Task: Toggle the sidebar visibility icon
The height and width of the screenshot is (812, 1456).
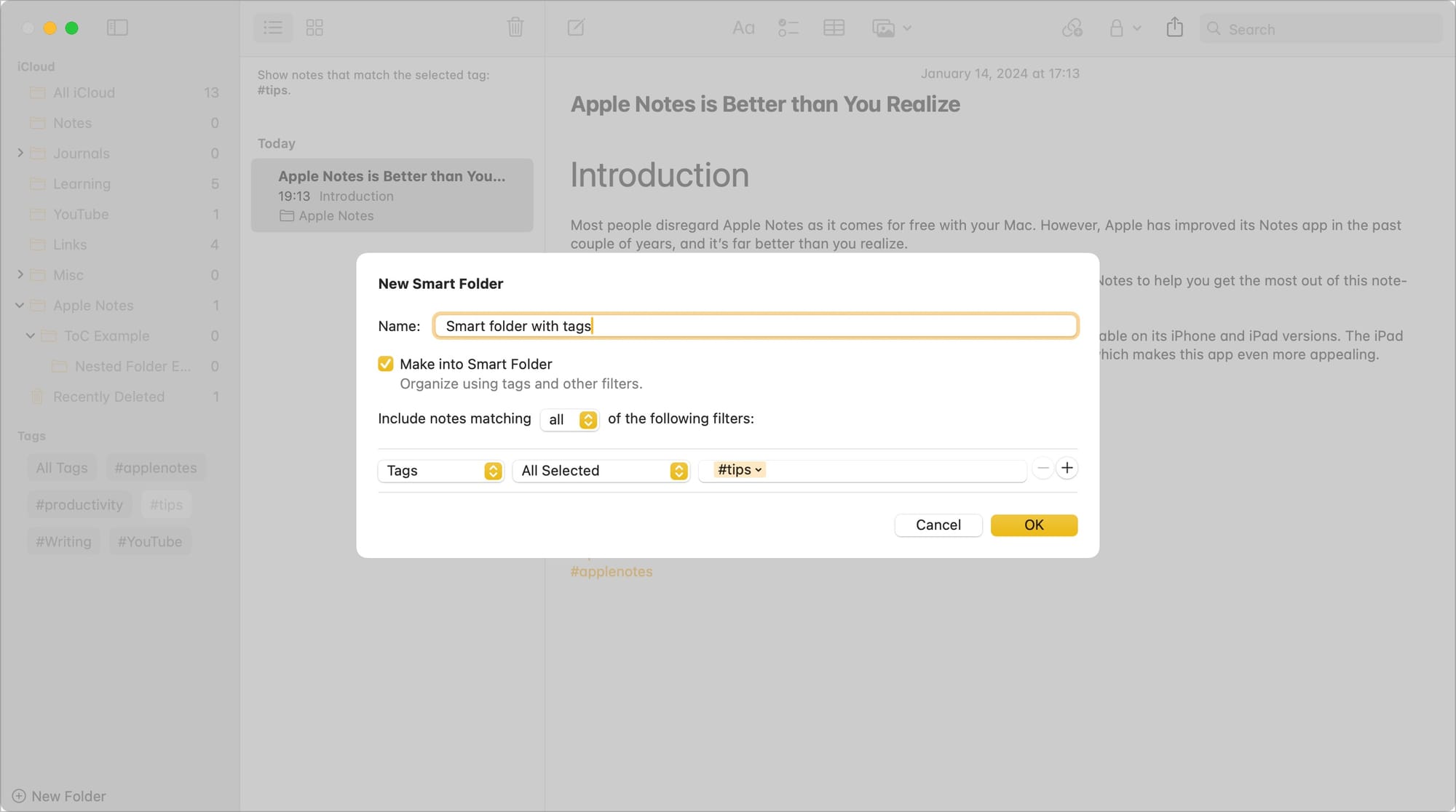Action: [x=117, y=28]
